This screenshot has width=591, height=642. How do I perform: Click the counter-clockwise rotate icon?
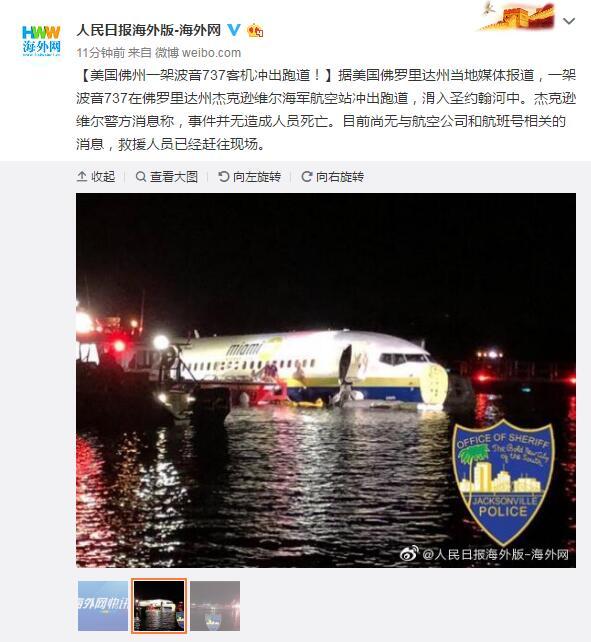point(224,176)
